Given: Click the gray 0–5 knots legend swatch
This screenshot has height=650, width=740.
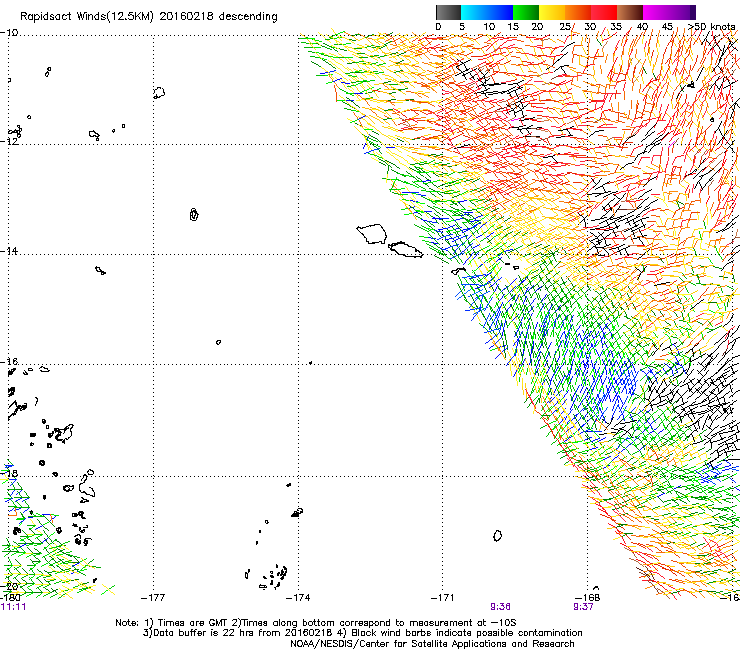Looking at the screenshot, I should pyautogui.click(x=448, y=12).
